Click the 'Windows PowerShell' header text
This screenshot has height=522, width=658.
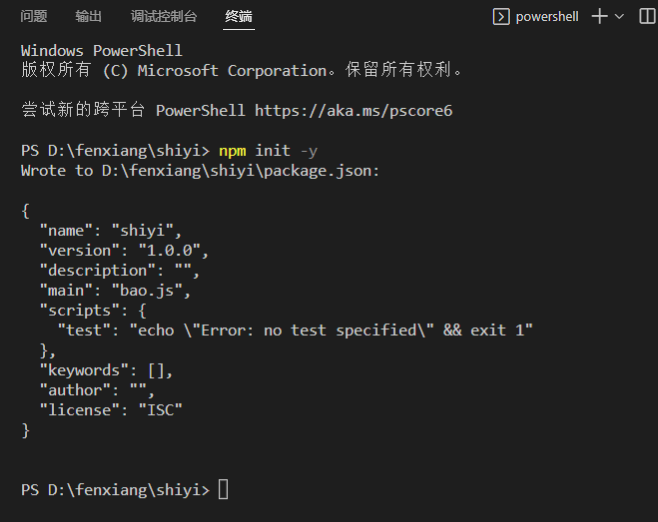[101, 50]
